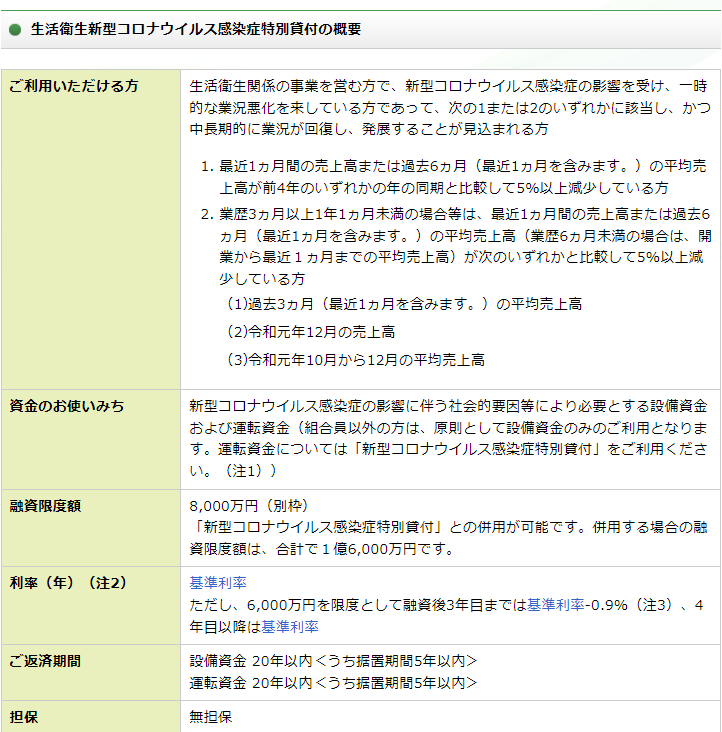This screenshot has width=722, height=732.
Task: Follow the 基準利率 link before -0.9%
Action: coord(555,605)
